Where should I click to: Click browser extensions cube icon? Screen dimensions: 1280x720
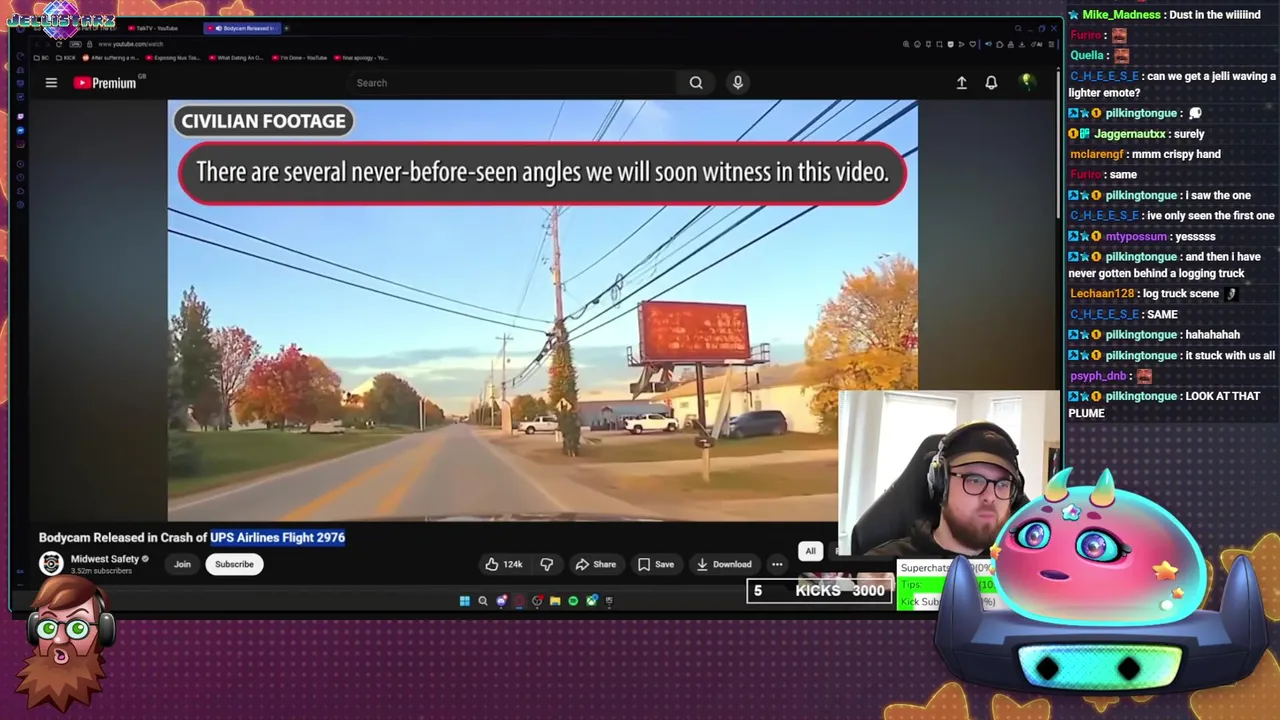pyautogui.click(x=1000, y=44)
